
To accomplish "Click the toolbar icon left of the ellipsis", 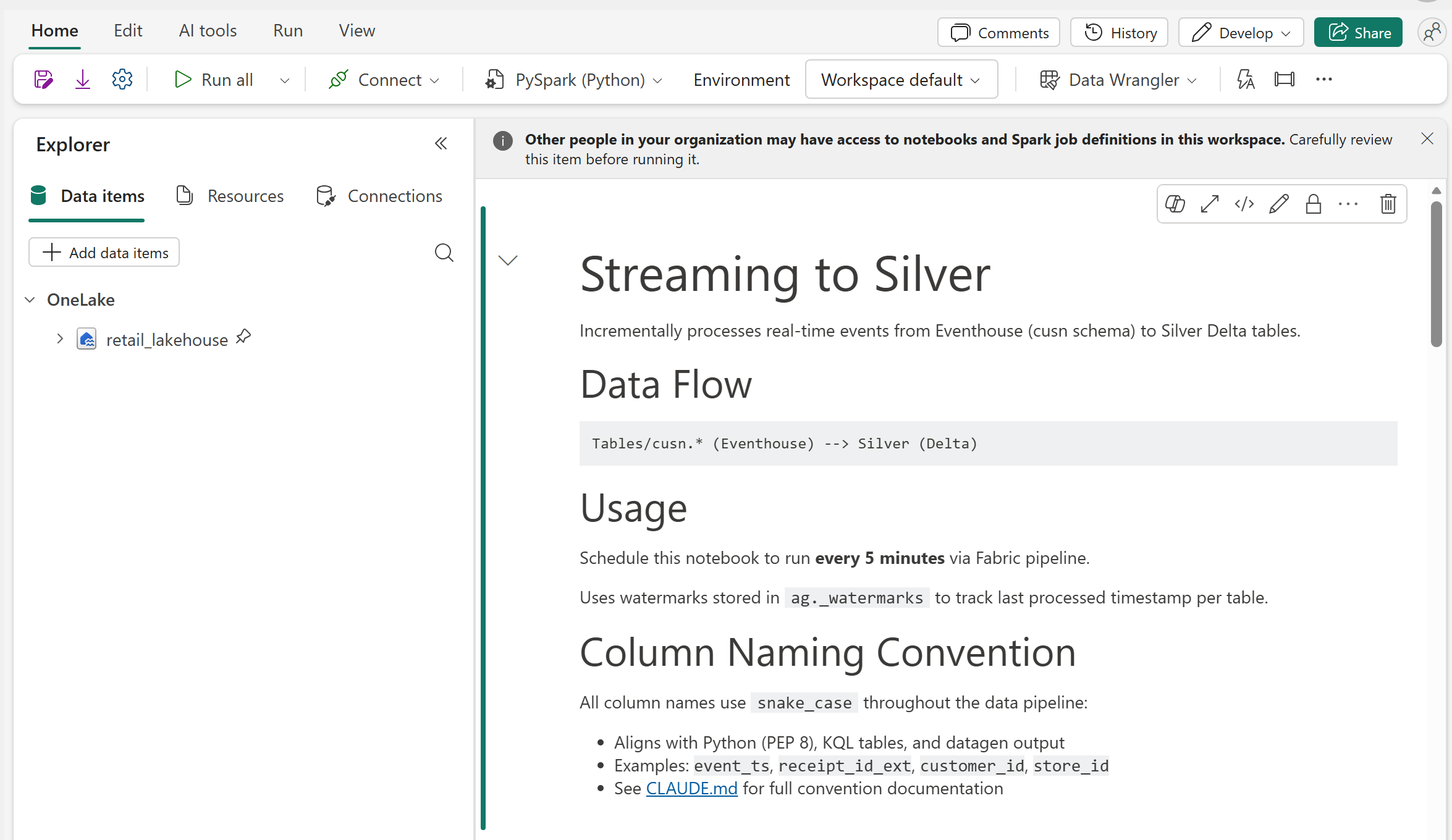I will coord(1285,80).
